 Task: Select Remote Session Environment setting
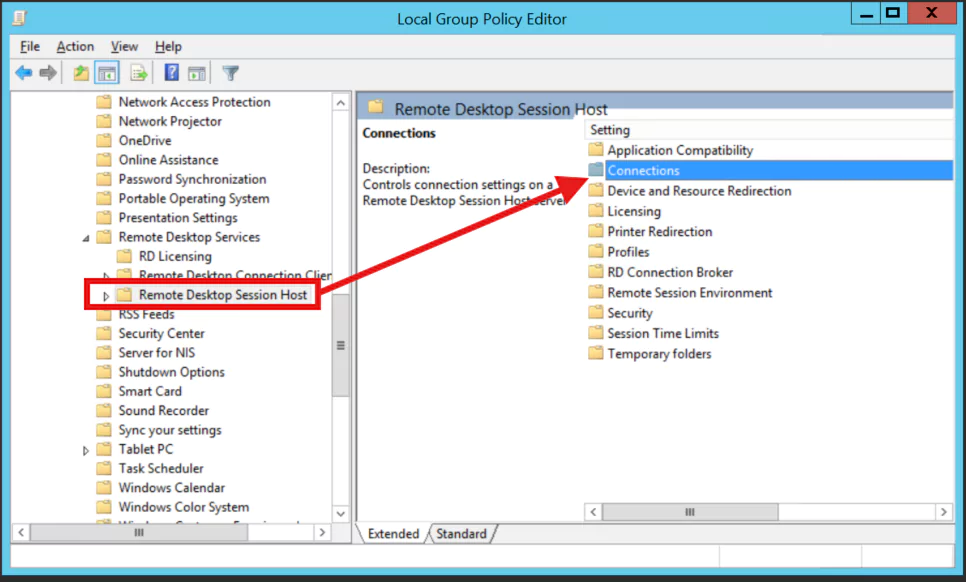690,293
